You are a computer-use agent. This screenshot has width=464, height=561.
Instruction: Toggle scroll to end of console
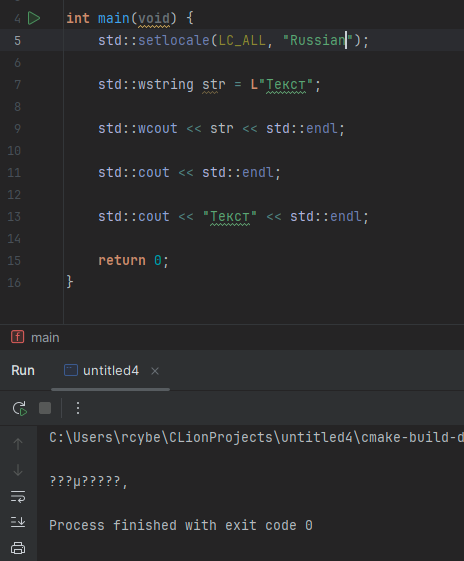[18, 522]
